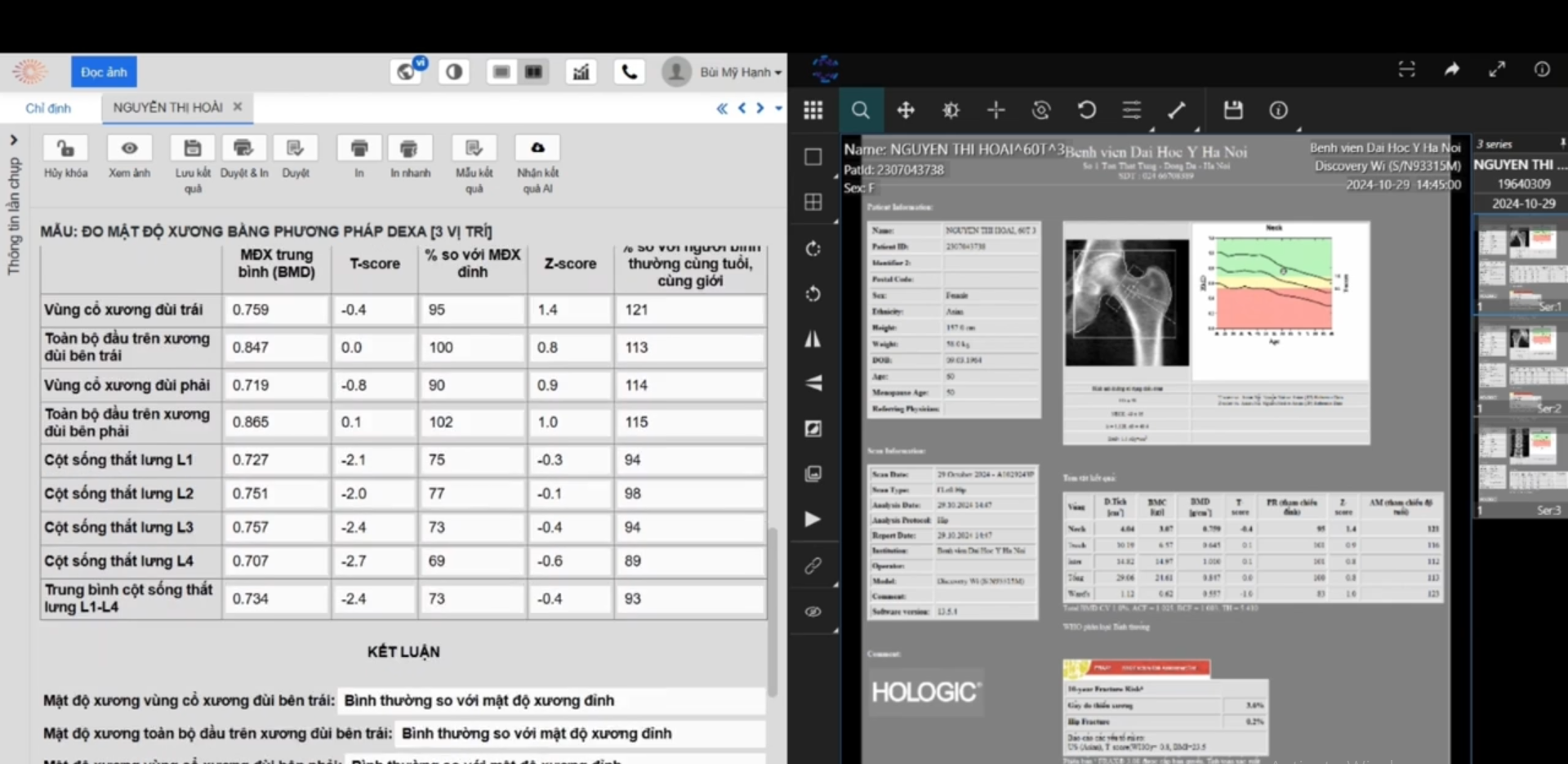
Task: Open the Bùi Mỹ Hạnh user dropdown
Action: pyautogui.click(x=739, y=72)
